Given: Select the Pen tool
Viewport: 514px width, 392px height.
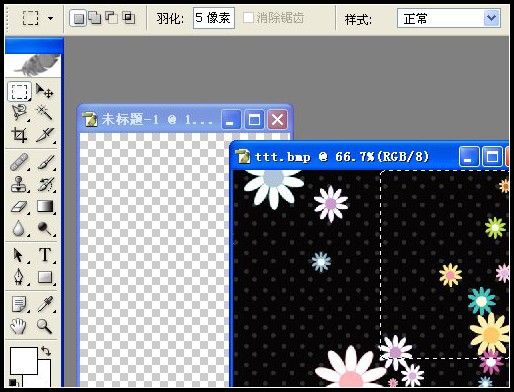Looking at the screenshot, I should coord(19,277).
